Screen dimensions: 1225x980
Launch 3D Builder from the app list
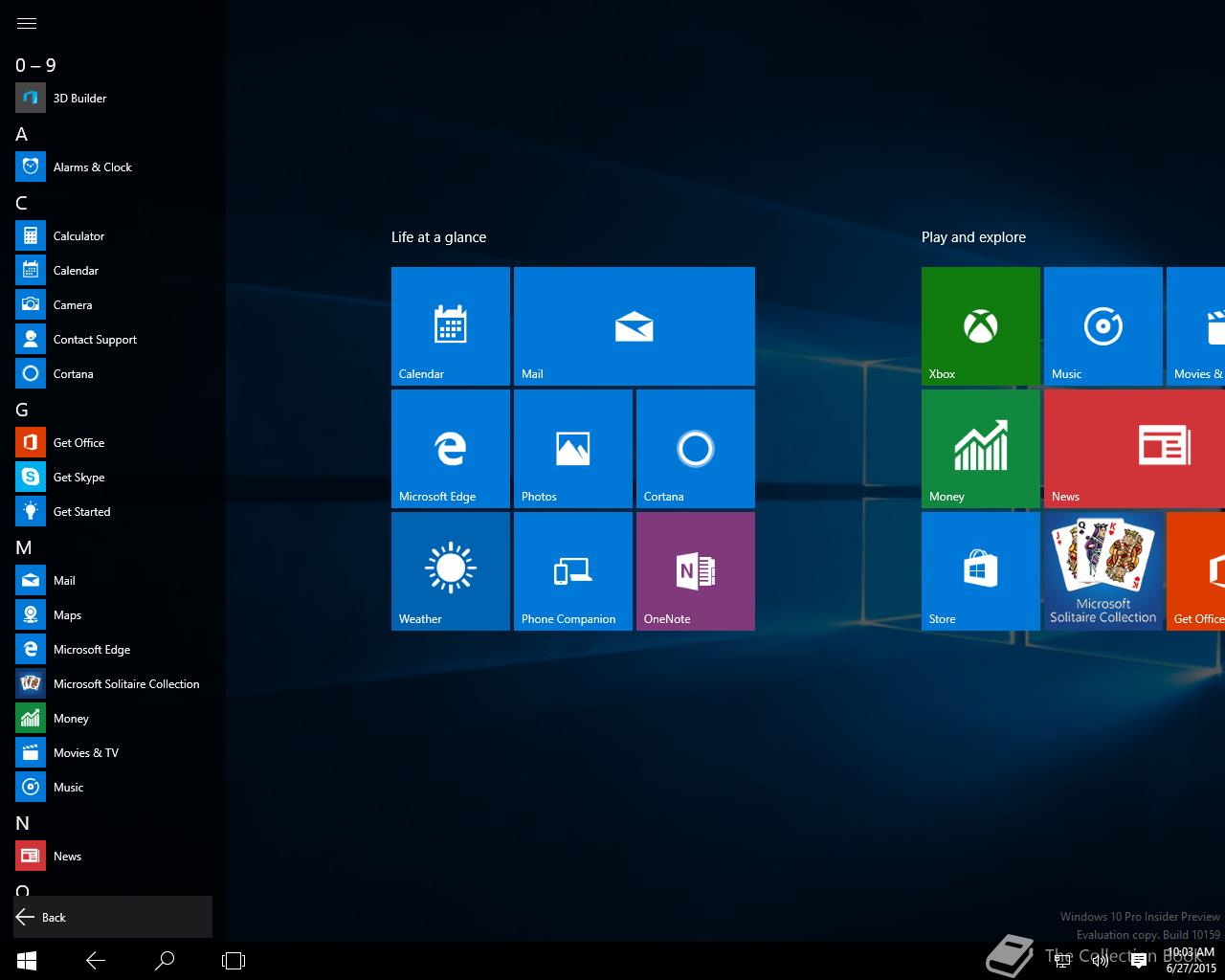point(113,98)
